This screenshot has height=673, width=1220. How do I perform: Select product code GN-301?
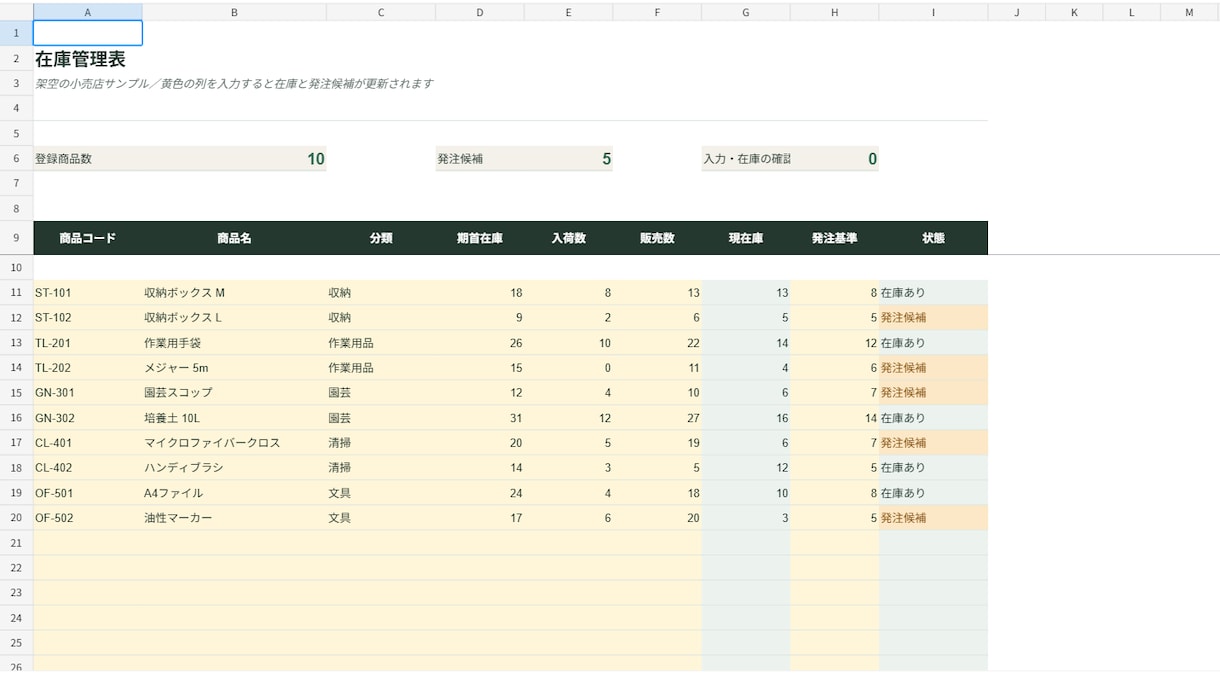[88, 393]
